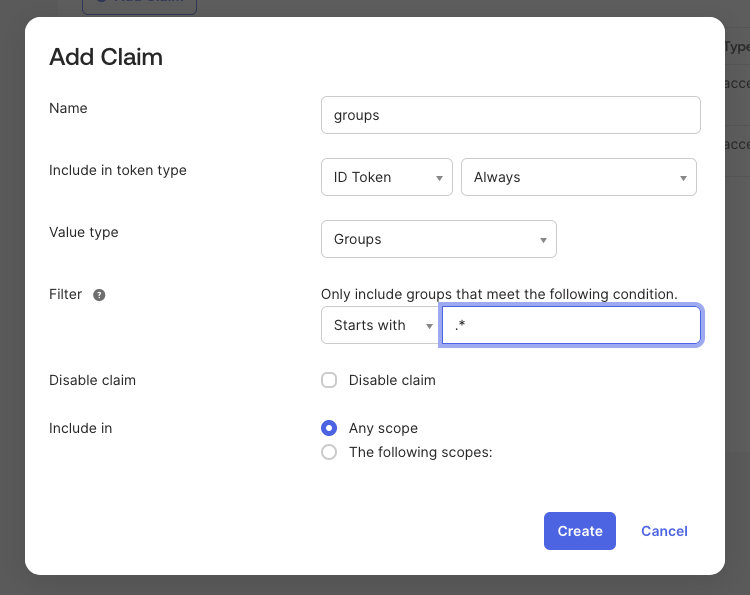The height and width of the screenshot is (595, 750).
Task: Click the Include in token type label
Action: point(118,170)
